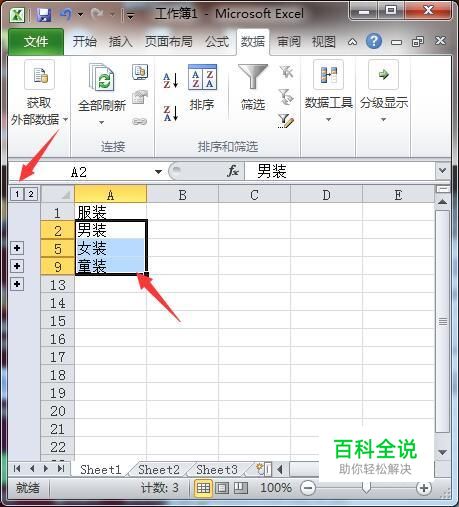The height and width of the screenshot is (507, 459).
Task: Switch to Sheet2 tab
Action: 159,469
